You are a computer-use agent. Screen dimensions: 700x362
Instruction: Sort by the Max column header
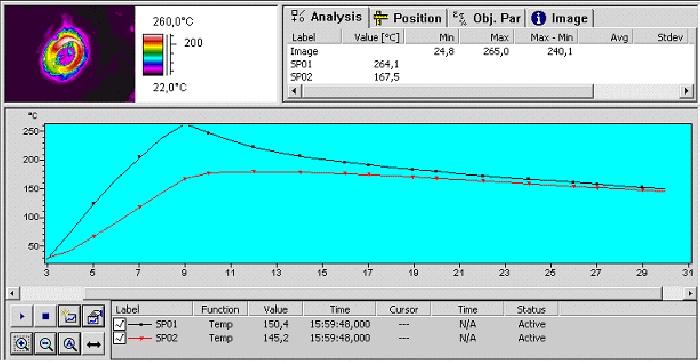pos(487,37)
